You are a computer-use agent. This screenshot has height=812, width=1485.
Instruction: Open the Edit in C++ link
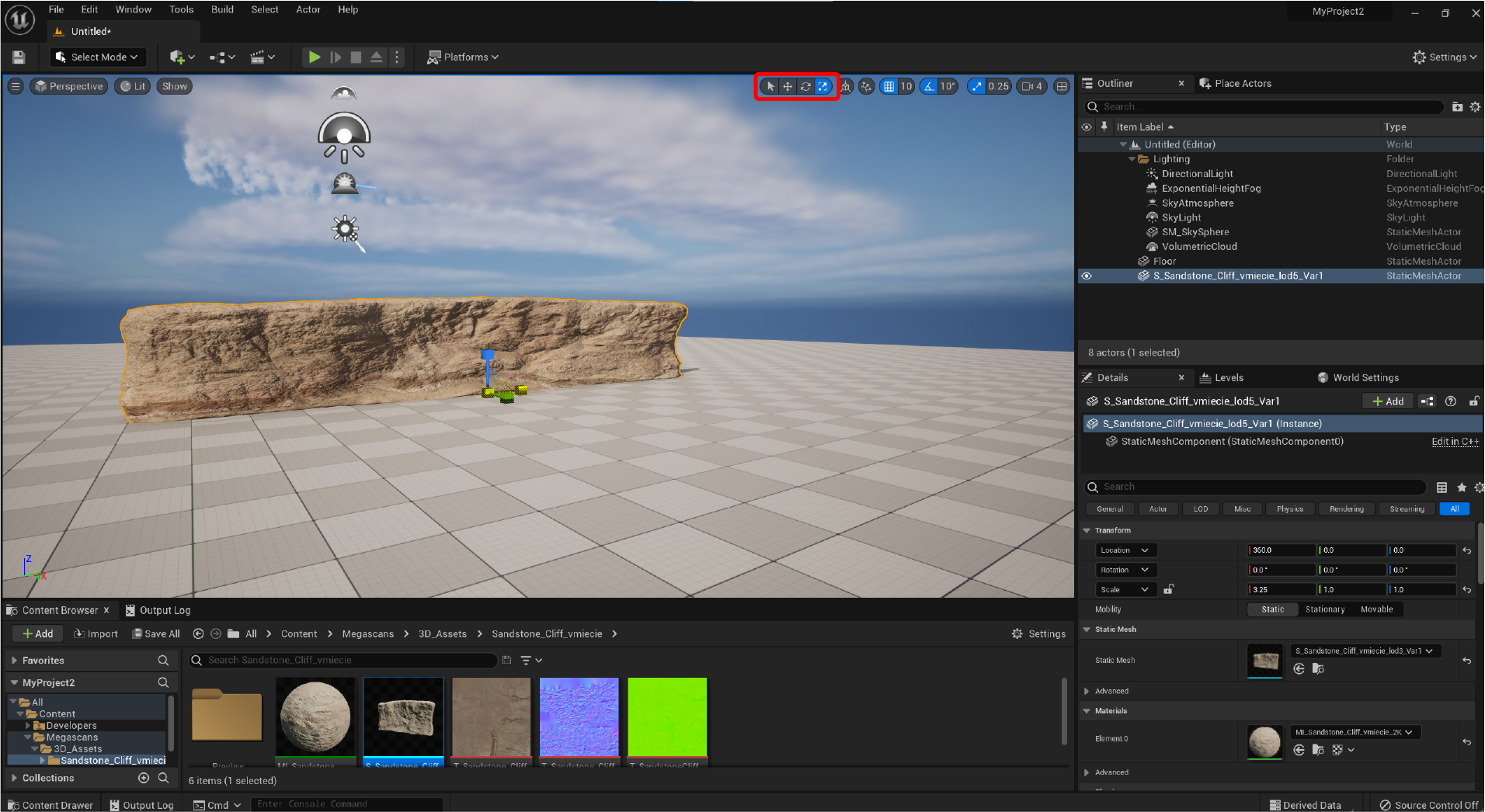point(1454,441)
